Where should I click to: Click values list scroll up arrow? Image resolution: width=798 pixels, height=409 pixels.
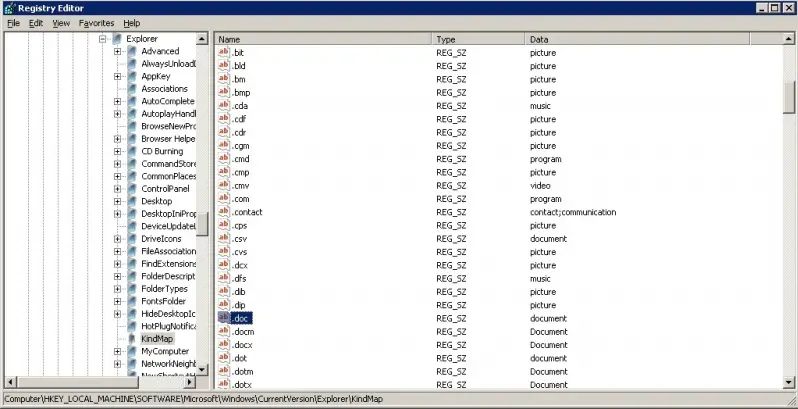point(789,39)
